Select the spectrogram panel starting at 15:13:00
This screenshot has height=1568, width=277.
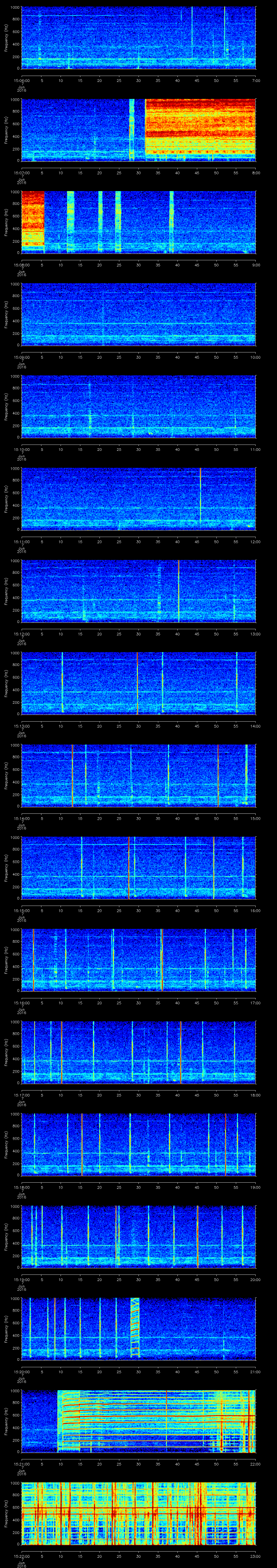pos(138,683)
